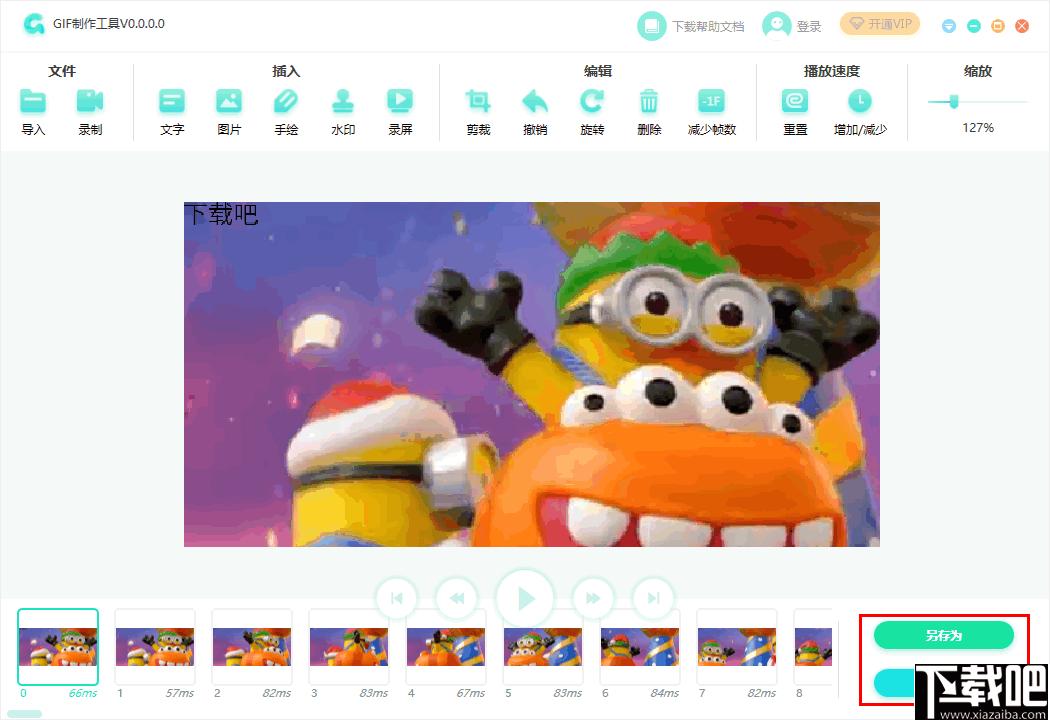Select frame 3 thumbnail in timeline

coord(349,646)
